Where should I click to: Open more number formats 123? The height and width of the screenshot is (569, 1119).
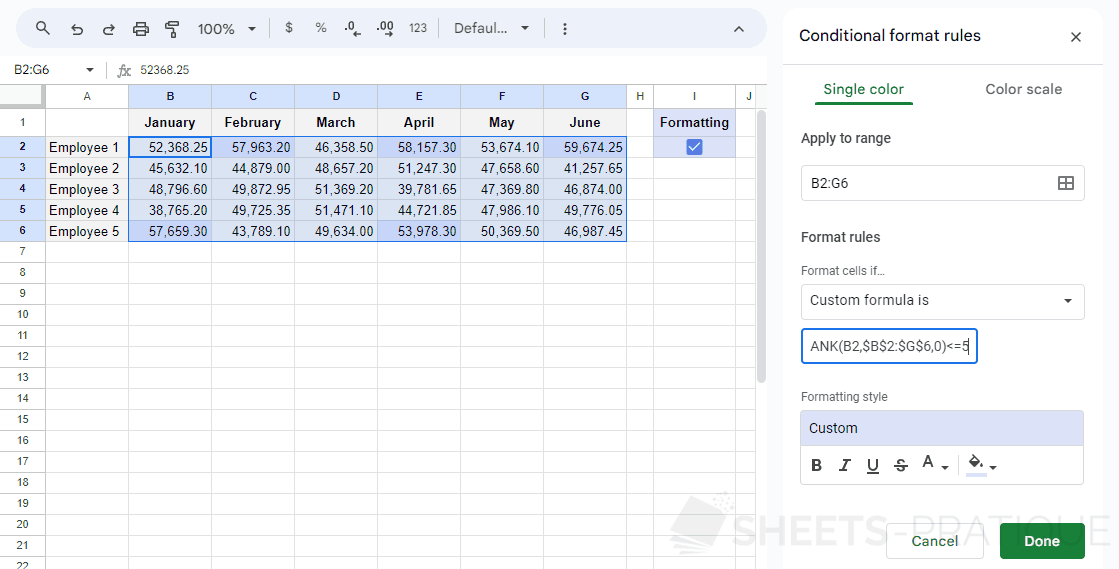pyautogui.click(x=417, y=28)
